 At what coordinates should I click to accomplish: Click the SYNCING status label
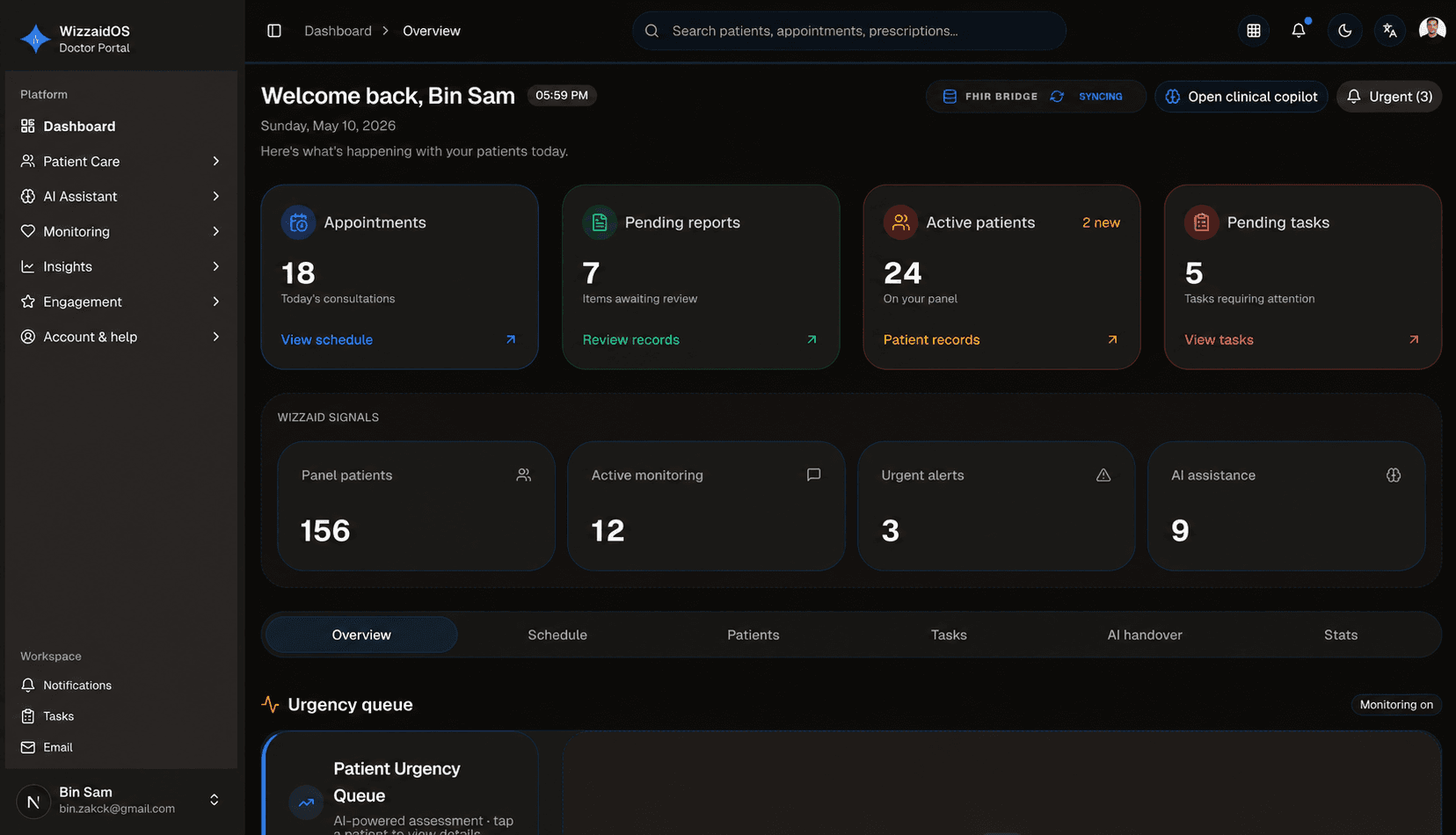coord(1101,97)
